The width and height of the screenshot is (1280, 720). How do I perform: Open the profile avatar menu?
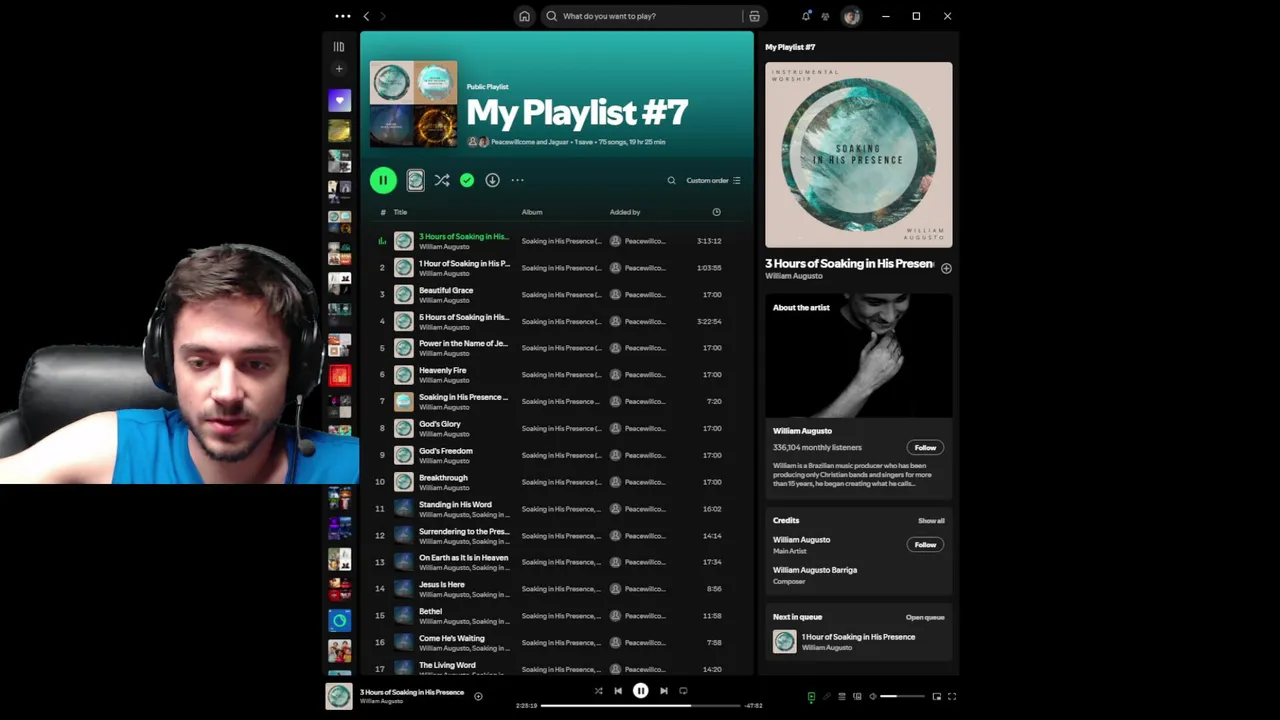click(x=851, y=16)
